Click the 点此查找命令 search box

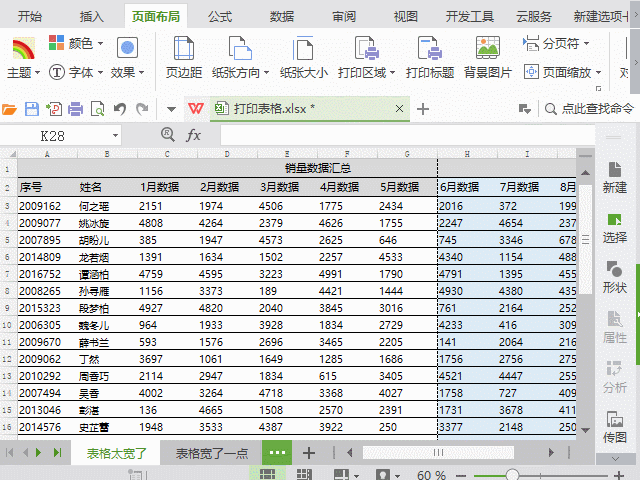point(589,109)
